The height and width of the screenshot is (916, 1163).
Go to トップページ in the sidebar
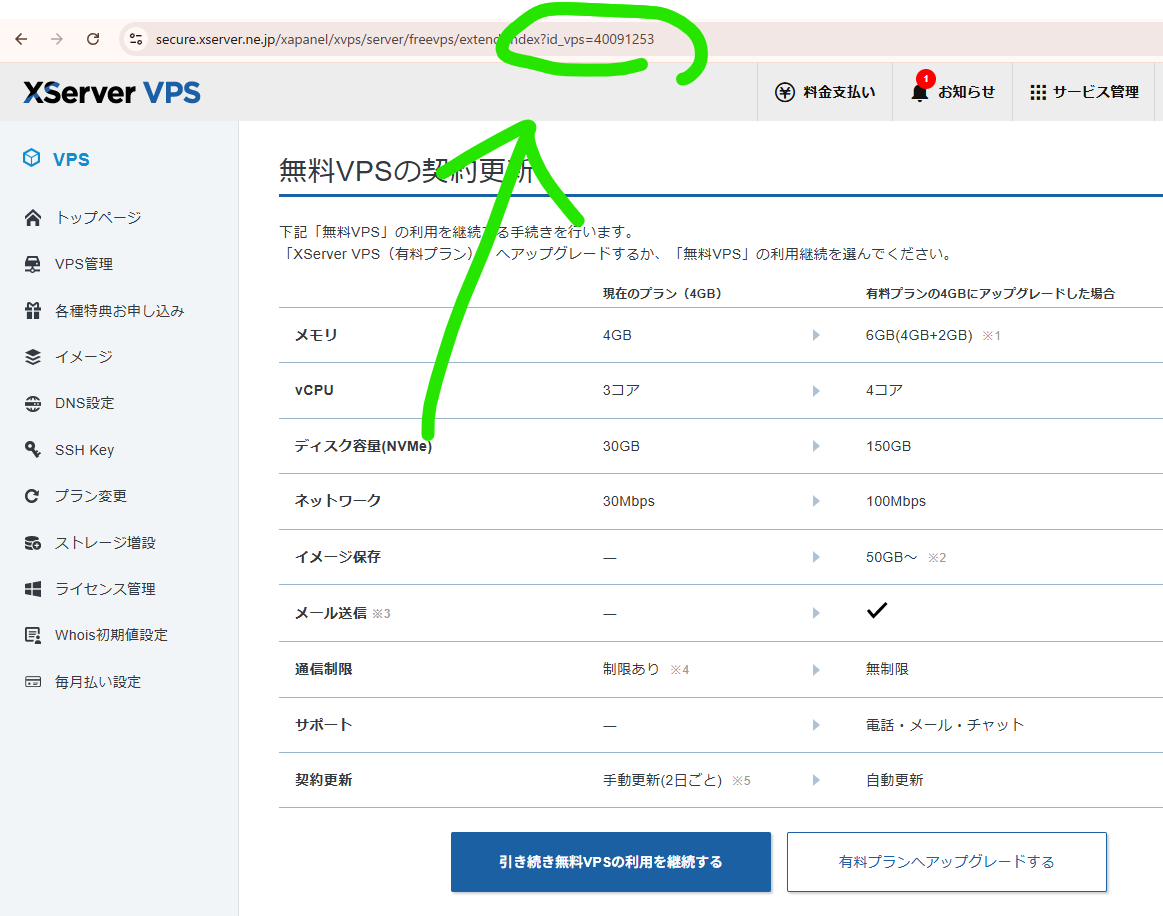tap(98, 217)
